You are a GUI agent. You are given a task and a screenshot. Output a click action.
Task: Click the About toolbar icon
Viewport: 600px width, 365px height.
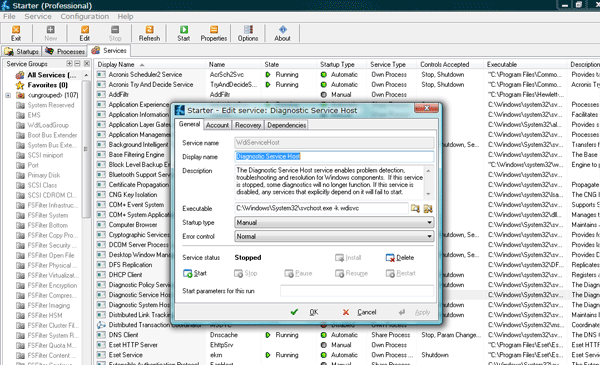pyautogui.click(x=282, y=33)
